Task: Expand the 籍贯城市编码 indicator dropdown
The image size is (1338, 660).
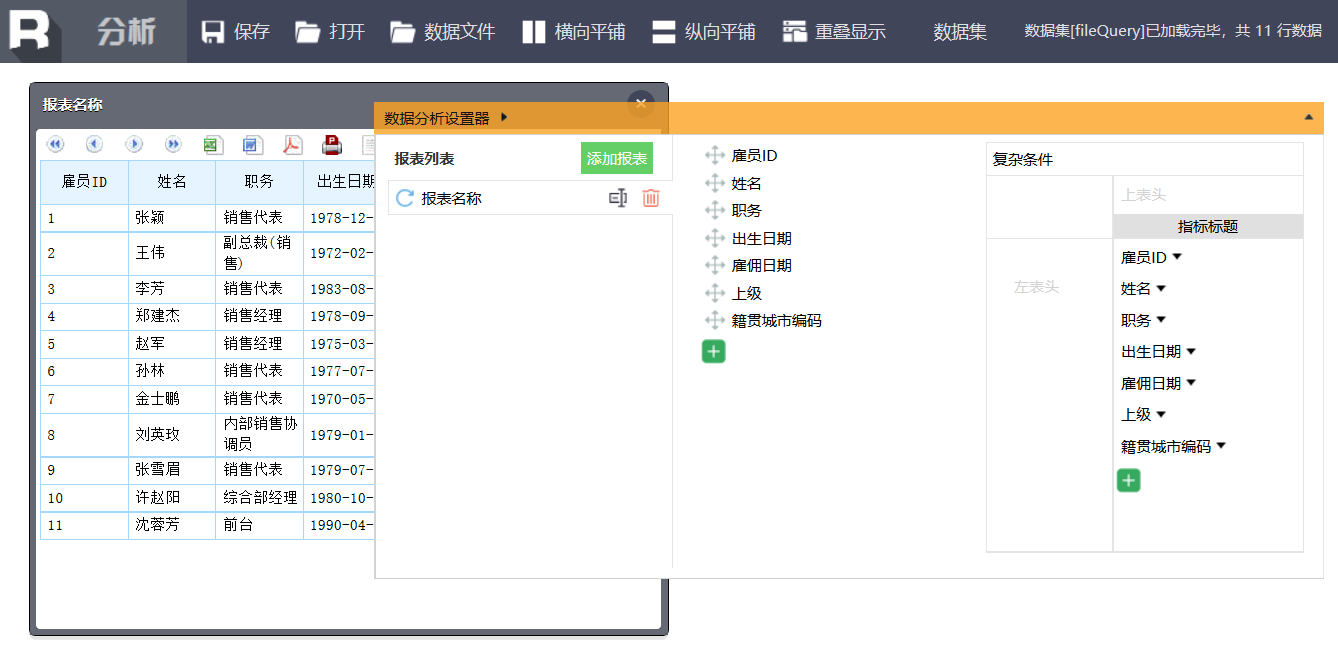Action: click(1221, 446)
